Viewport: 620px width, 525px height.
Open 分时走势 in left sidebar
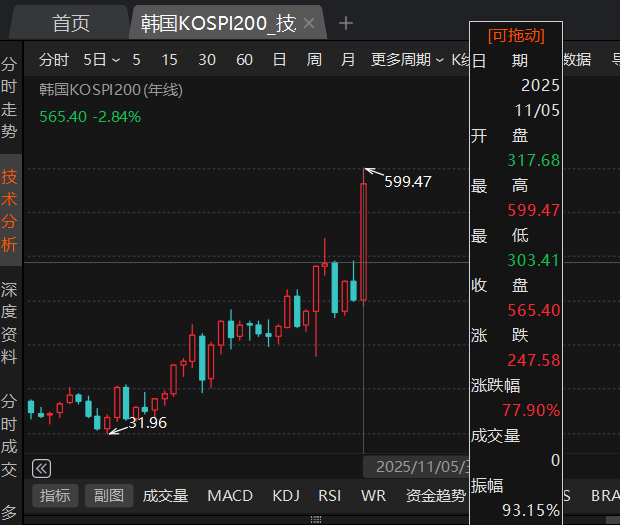[x=9, y=97]
